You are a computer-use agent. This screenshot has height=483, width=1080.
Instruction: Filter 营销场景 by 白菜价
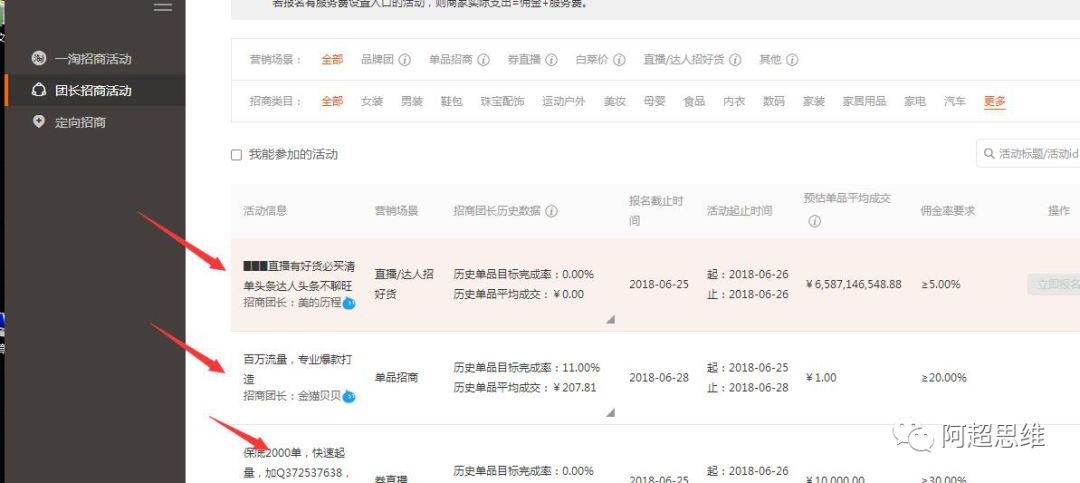[592, 59]
